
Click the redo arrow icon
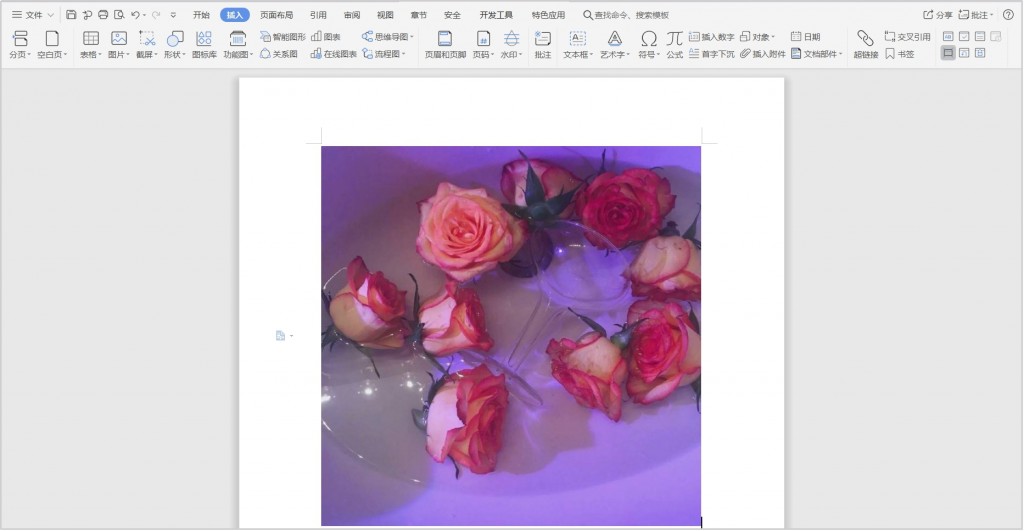click(x=156, y=14)
